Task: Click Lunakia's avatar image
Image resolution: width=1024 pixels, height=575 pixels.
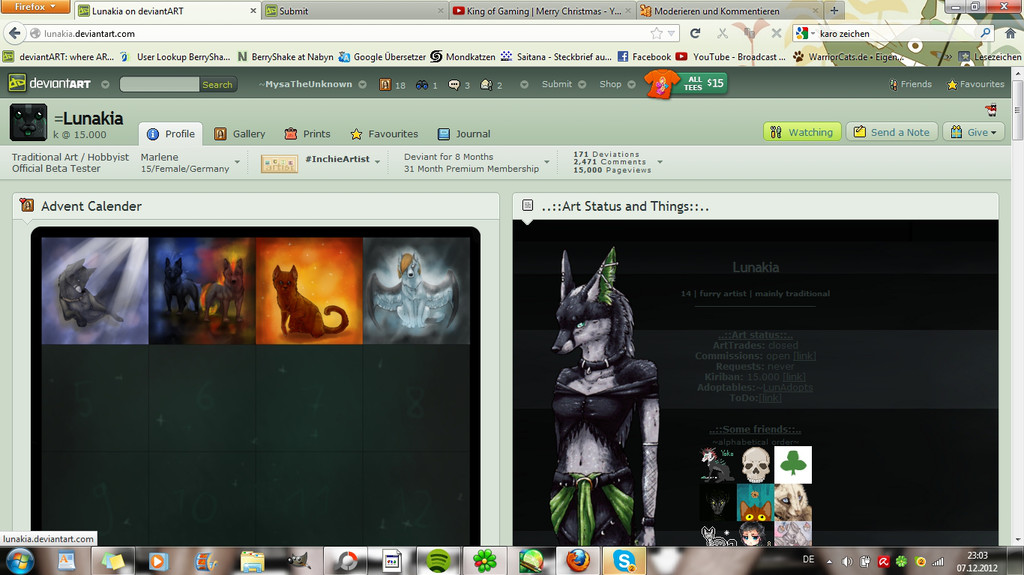Action: pyautogui.click(x=28, y=122)
